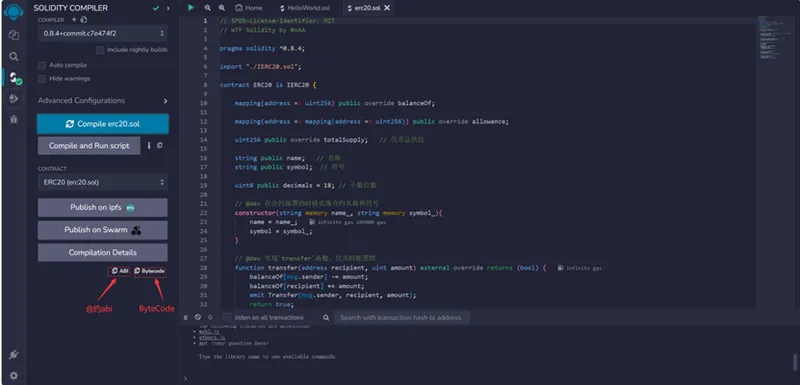Enable Include nightly builds checkbox
Image resolution: width=800 pixels, height=385 pixels.
pos(100,50)
